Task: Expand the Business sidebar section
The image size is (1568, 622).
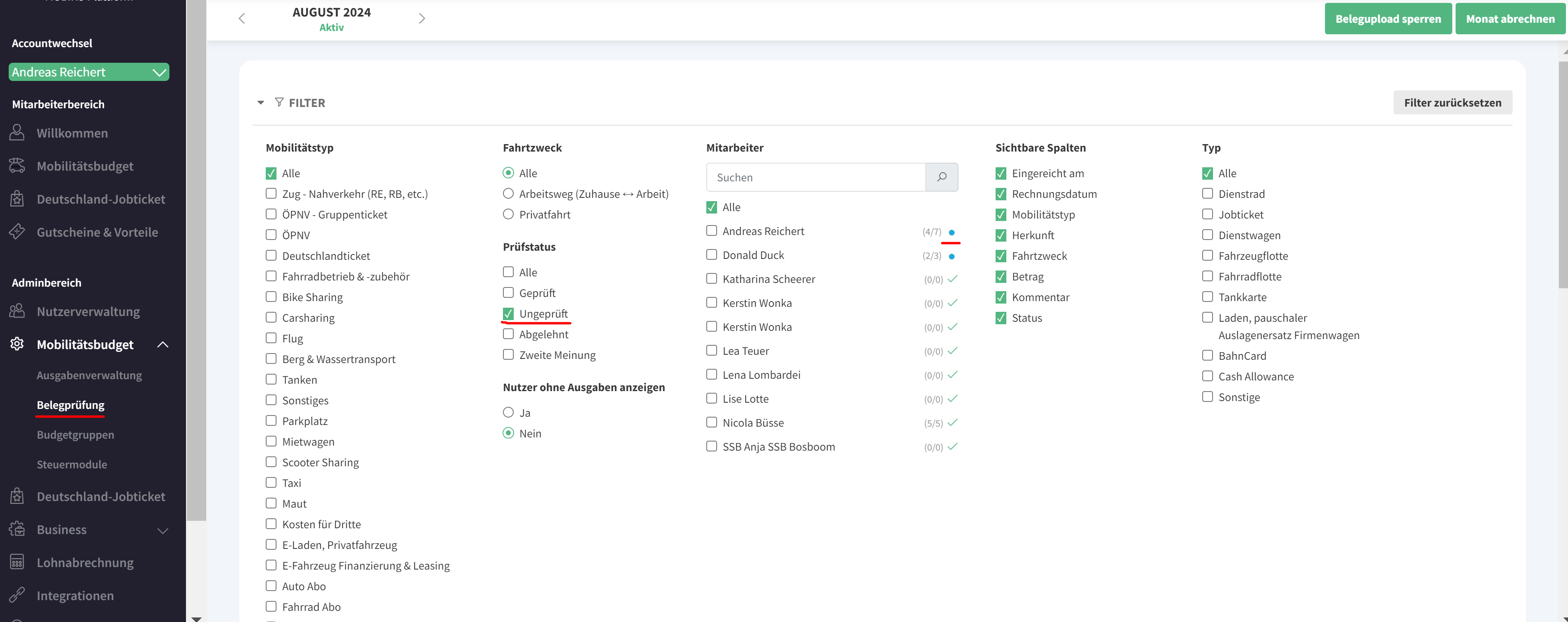Action: (x=162, y=530)
